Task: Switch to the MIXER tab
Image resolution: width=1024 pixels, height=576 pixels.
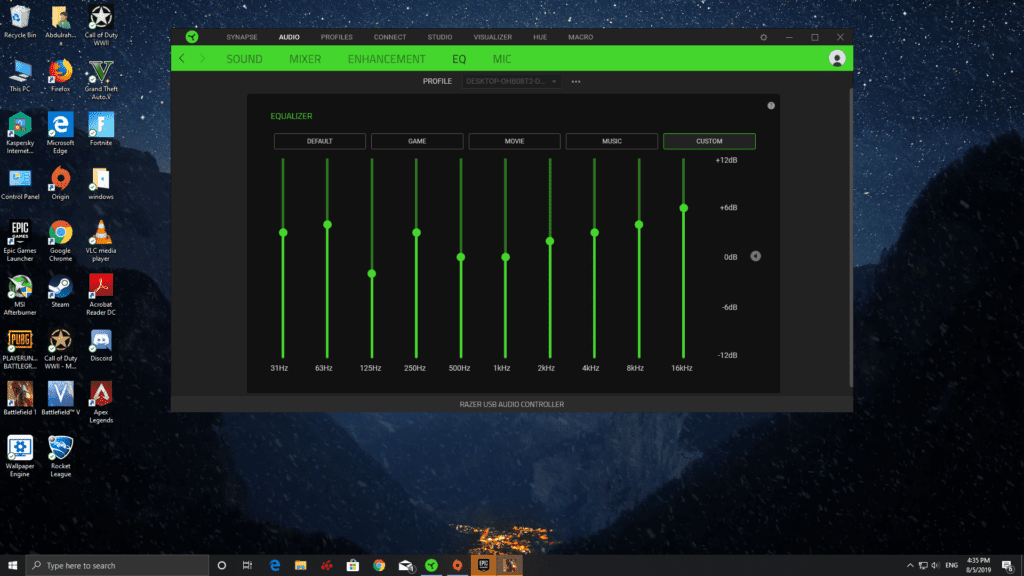Action: [x=305, y=59]
